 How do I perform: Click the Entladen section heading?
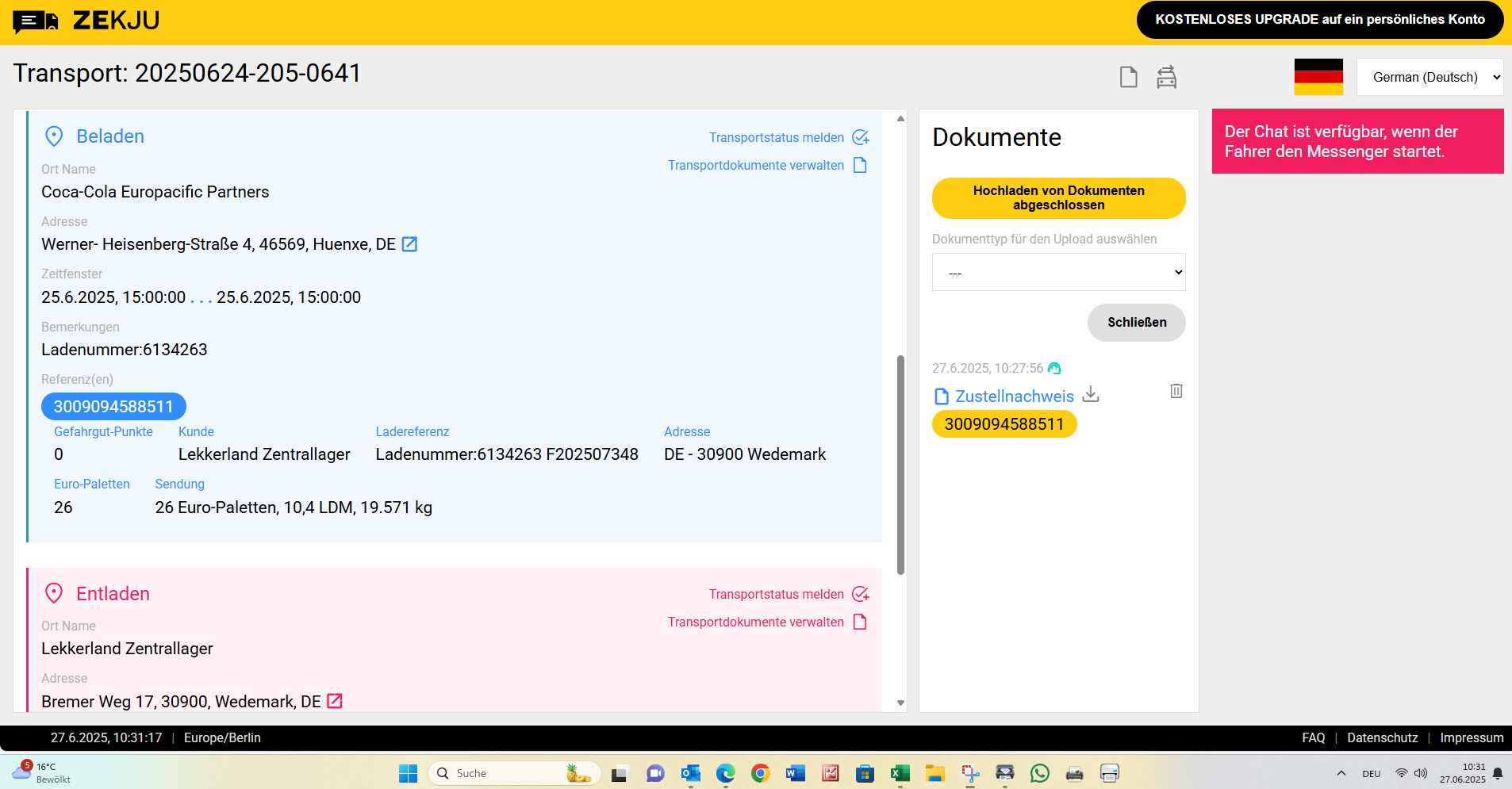click(113, 593)
